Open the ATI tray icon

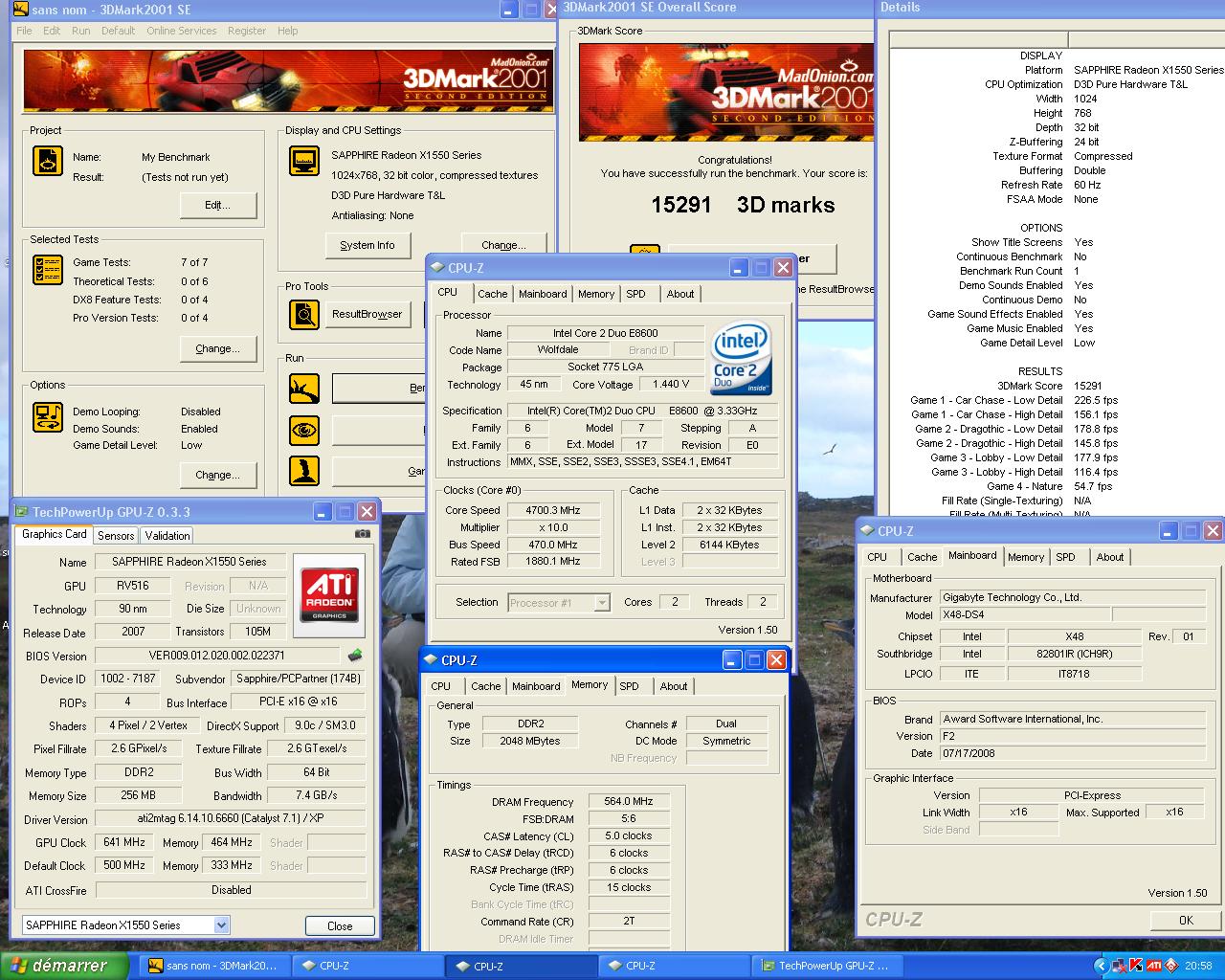coord(1154,966)
